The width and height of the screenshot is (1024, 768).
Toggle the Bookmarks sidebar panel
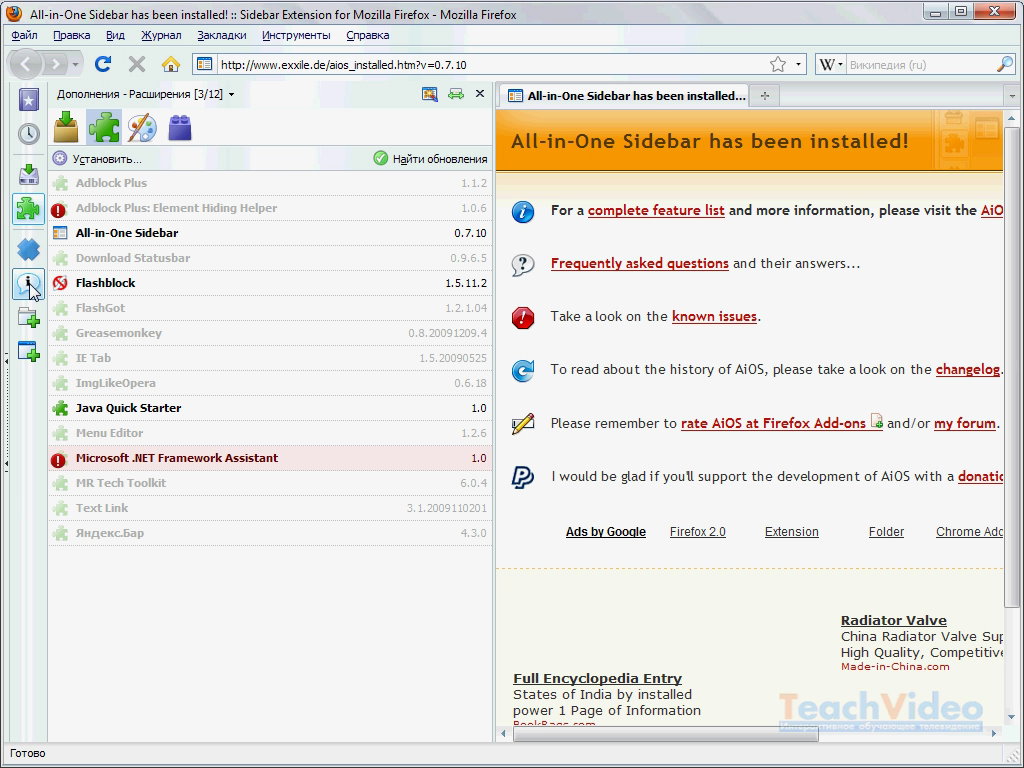pos(29,99)
